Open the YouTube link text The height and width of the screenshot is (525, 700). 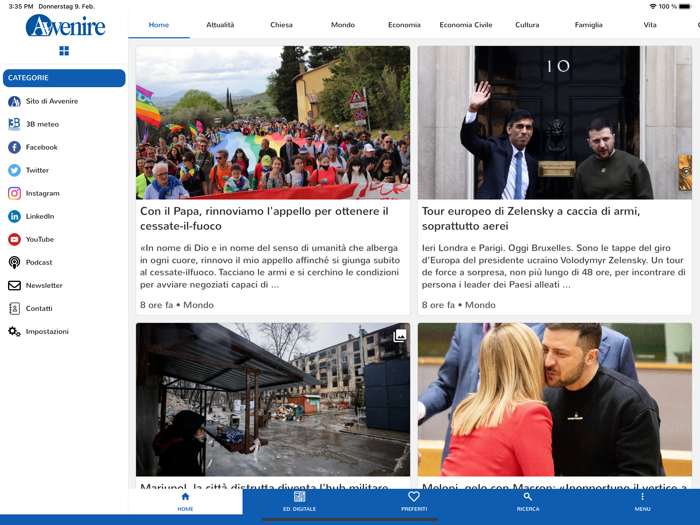tap(40, 239)
